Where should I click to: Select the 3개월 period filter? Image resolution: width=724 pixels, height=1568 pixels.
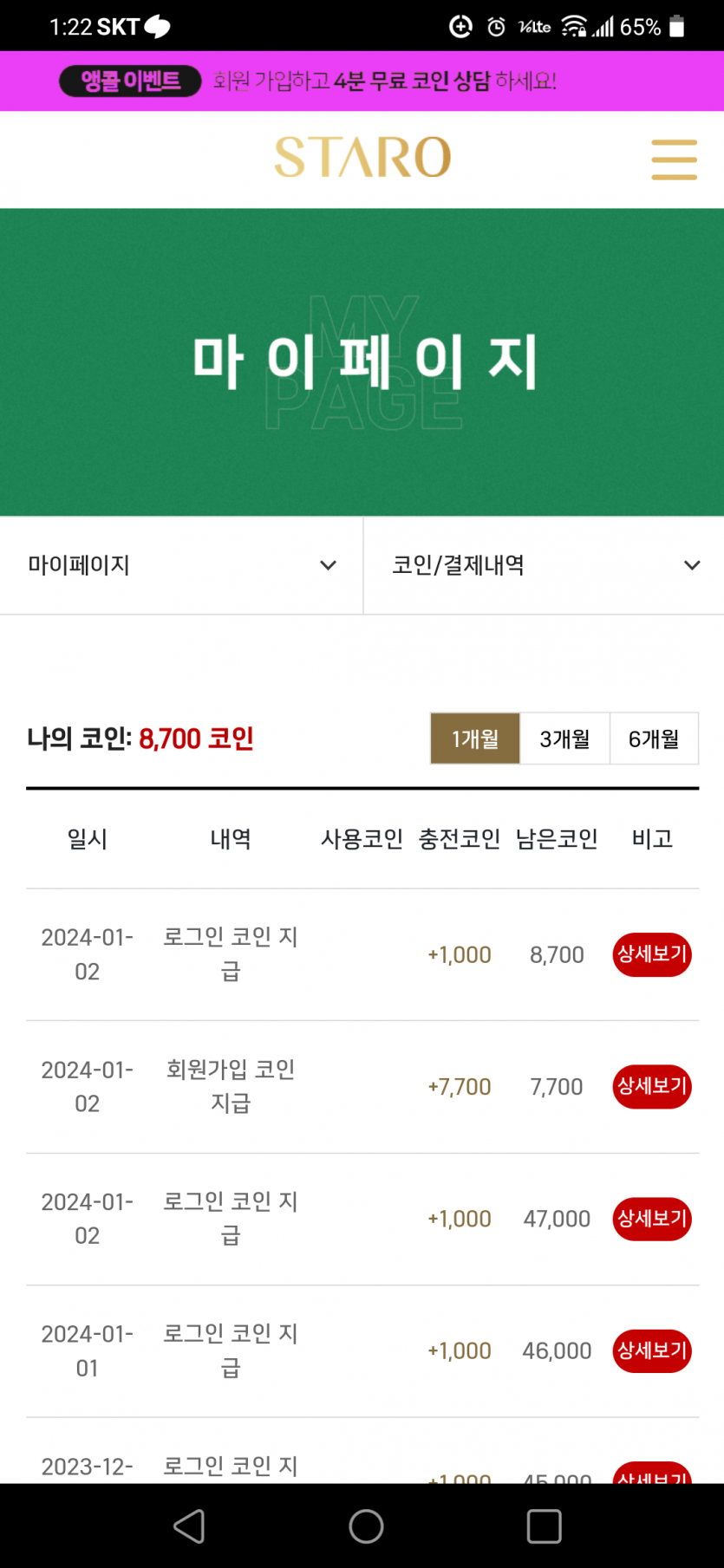coord(564,738)
